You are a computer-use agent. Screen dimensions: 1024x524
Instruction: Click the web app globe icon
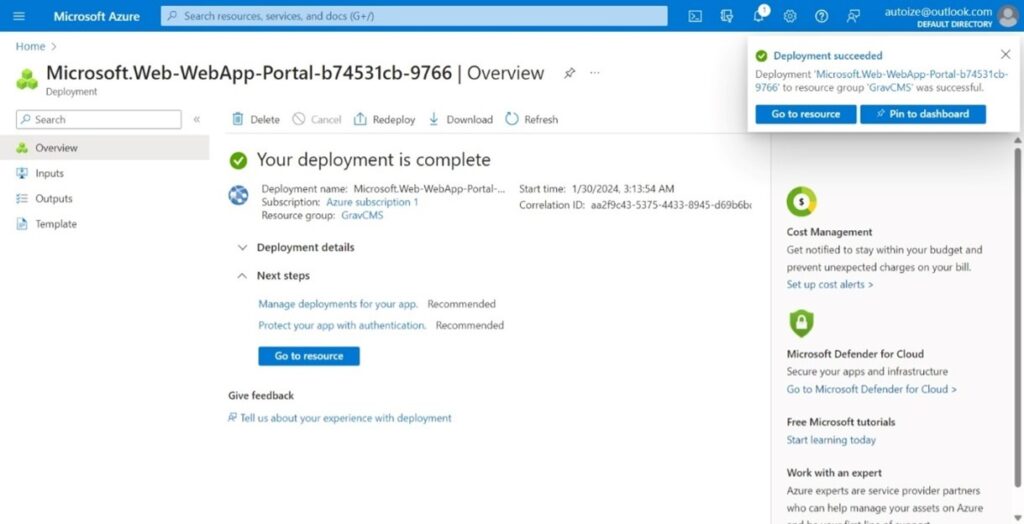tap(238, 195)
